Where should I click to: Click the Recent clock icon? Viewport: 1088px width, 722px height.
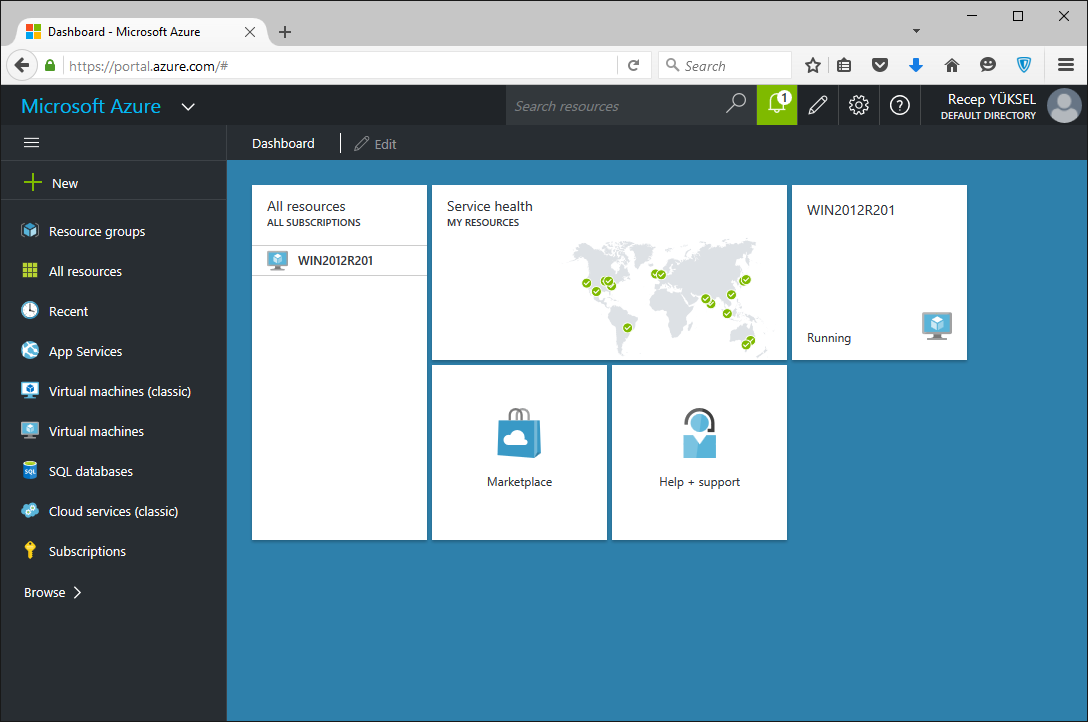pyautogui.click(x=30, y=310)
